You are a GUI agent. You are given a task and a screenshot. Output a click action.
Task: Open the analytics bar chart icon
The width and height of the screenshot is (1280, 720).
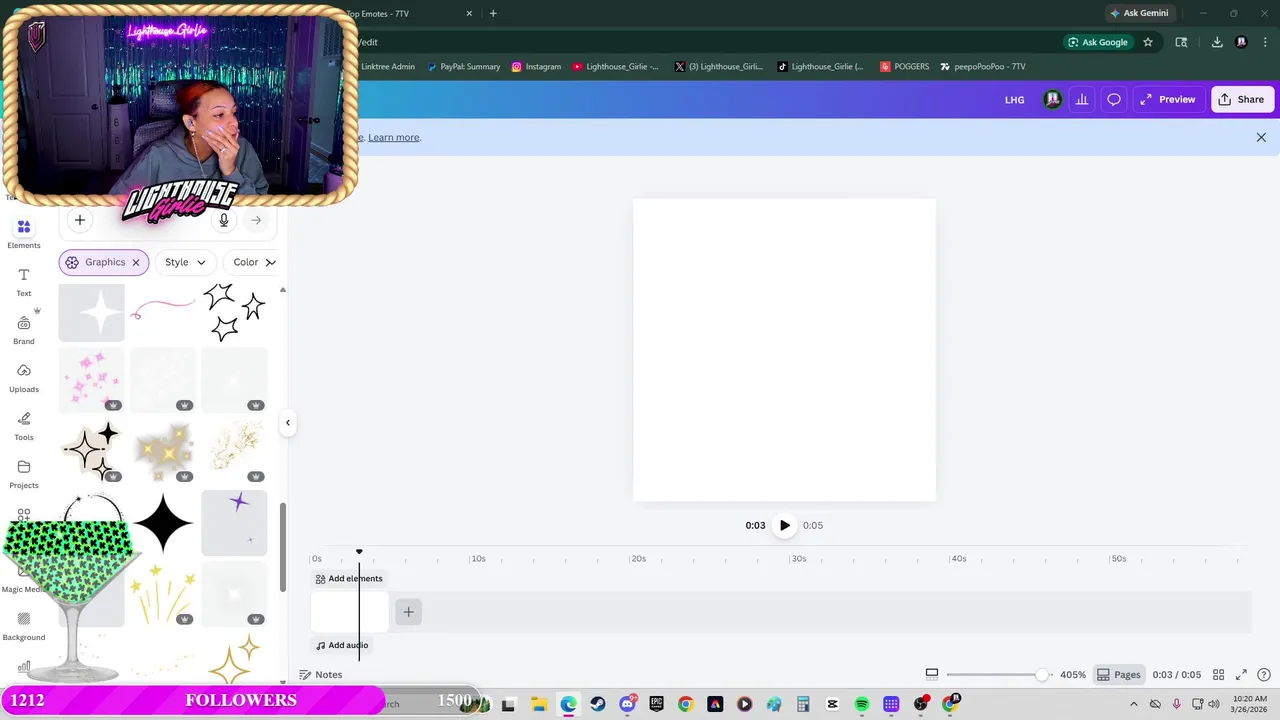click(1082, 99)
